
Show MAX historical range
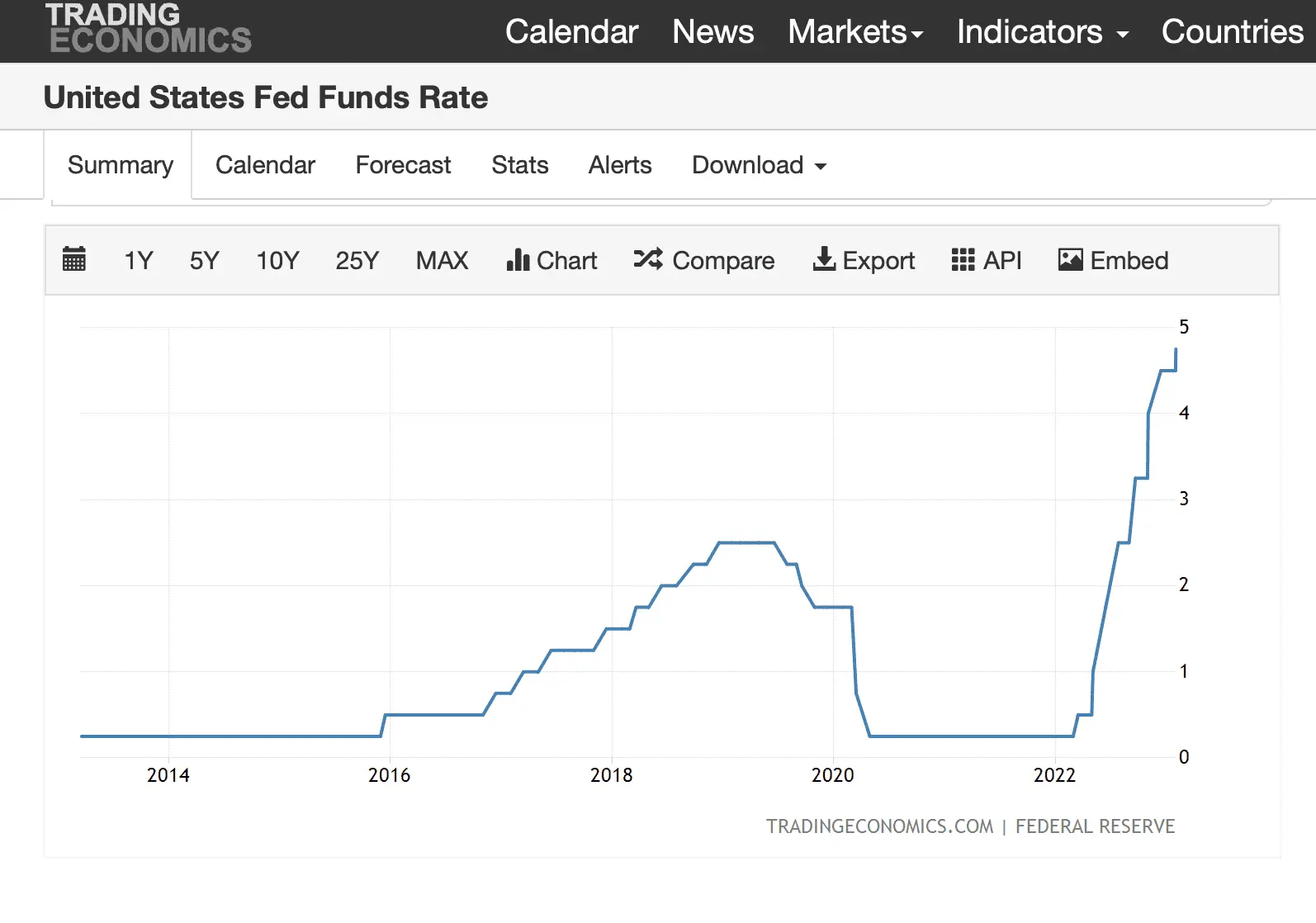[x=442, y=261]
